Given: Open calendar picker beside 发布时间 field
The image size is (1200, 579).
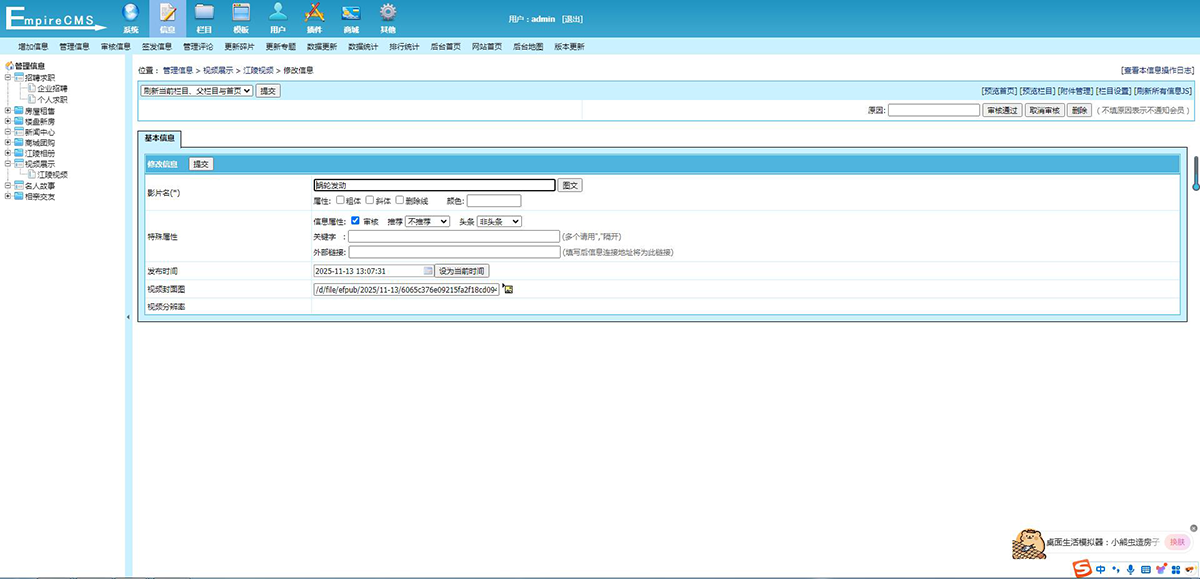Looking at the screenshot, I should pyautogui.click(x=429, y=271).
